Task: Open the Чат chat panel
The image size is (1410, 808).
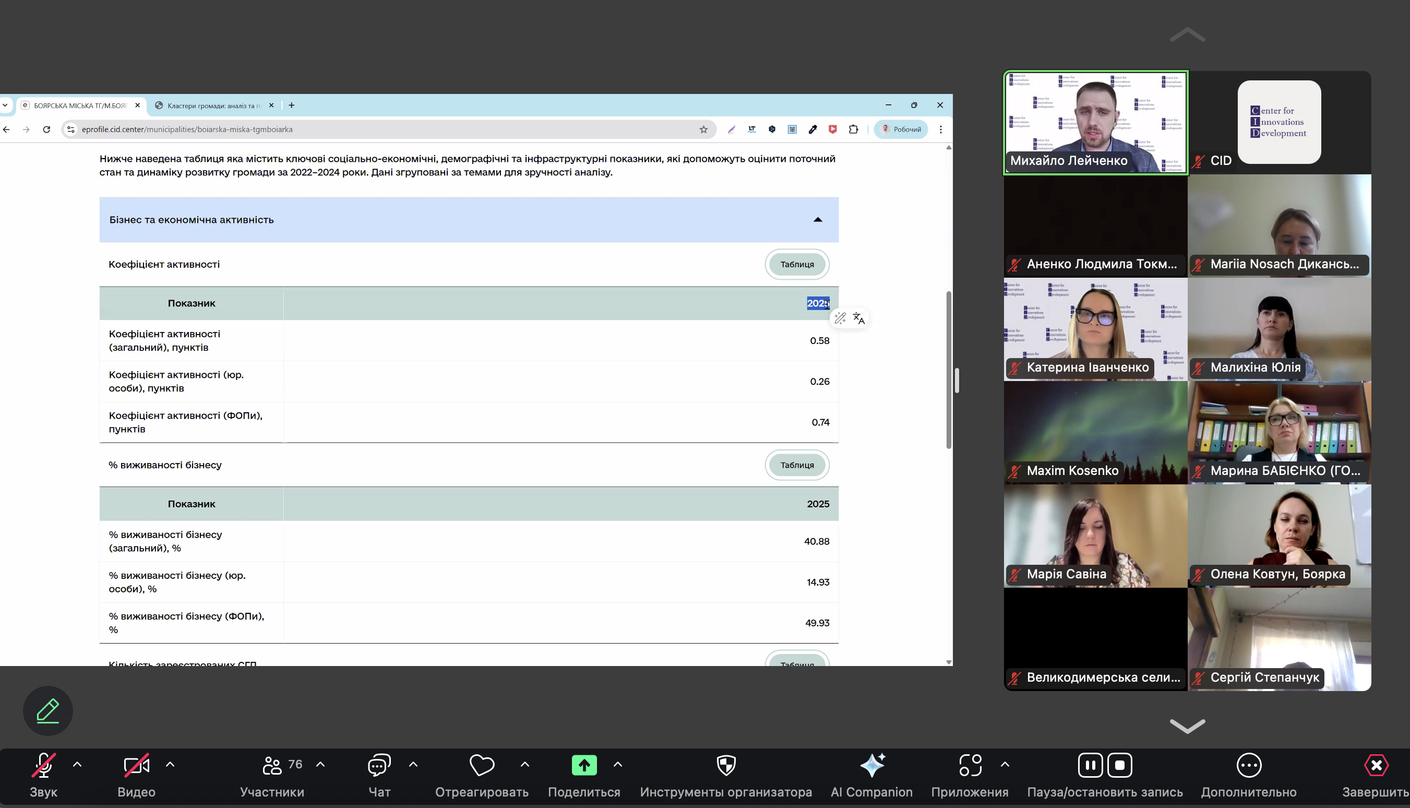Action: 379,766
